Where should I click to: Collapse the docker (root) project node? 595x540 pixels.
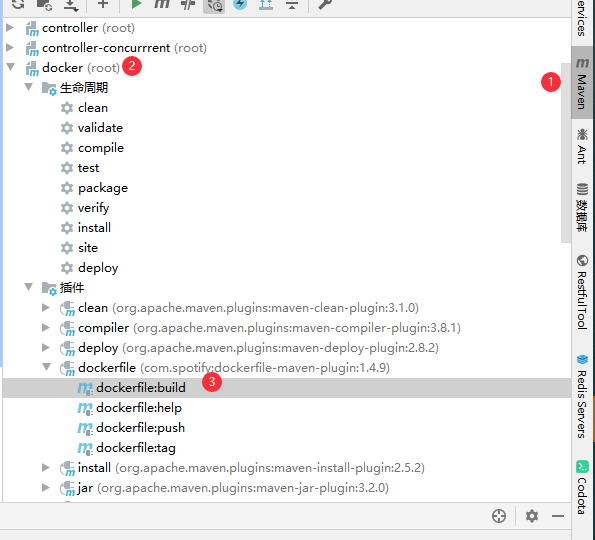11,67
